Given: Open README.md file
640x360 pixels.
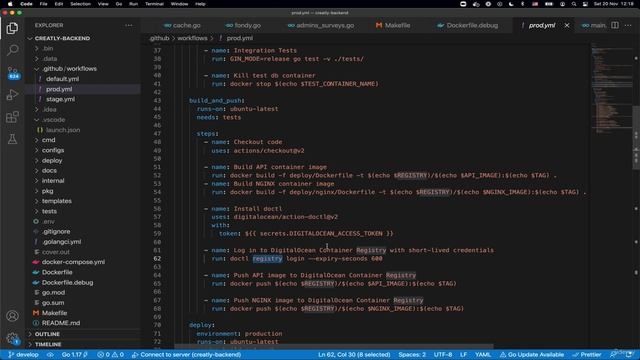Looking at the screenshot, I should (61, 323).
